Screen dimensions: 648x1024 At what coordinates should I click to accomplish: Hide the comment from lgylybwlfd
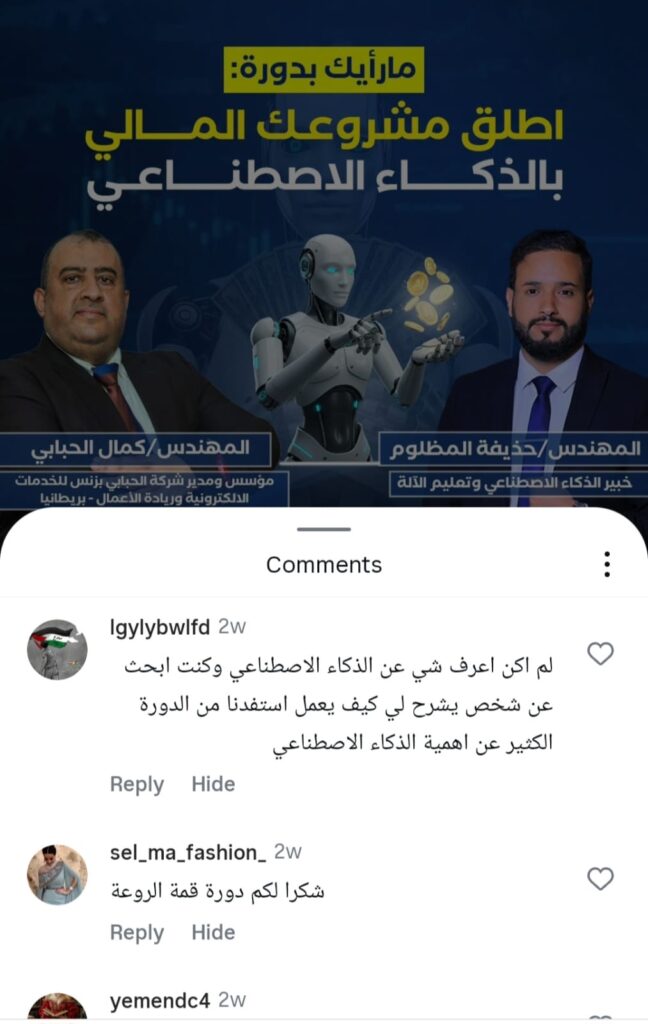tap(213, 784)
